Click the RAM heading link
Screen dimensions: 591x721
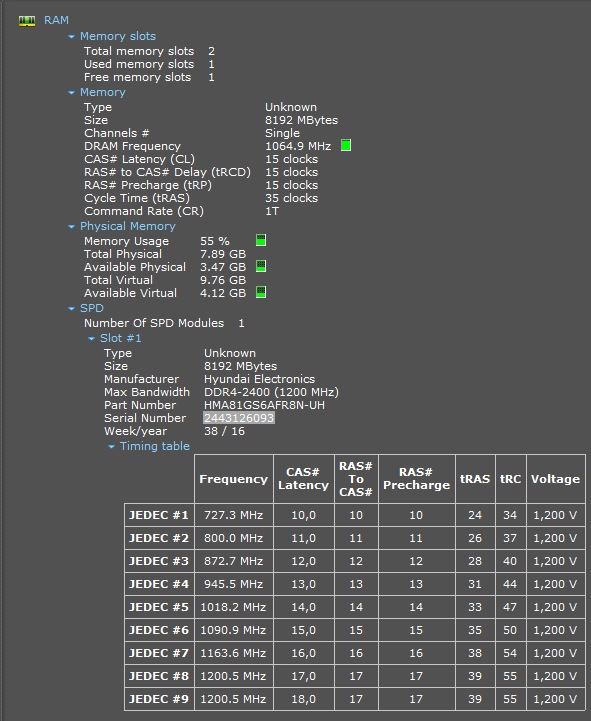pos(56,20)
